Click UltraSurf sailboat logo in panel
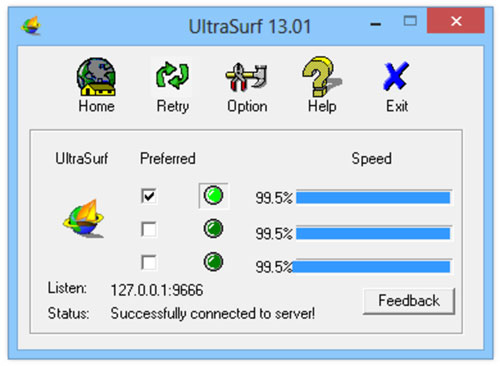The width and height of the screenshot is (500, 366). (x=84, y=219)
